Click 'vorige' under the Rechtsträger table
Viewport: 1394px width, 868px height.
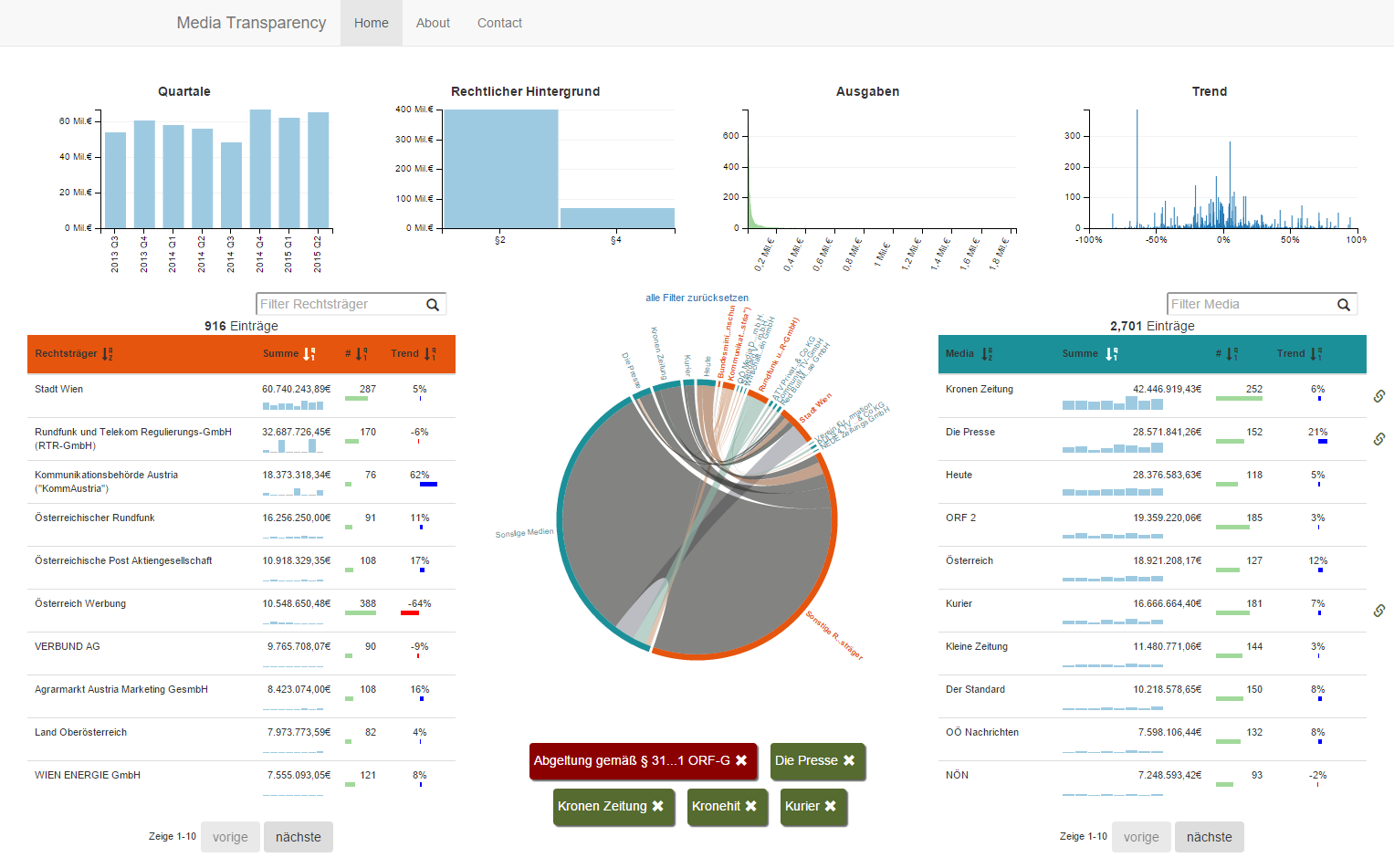click(x=230, y=837)
